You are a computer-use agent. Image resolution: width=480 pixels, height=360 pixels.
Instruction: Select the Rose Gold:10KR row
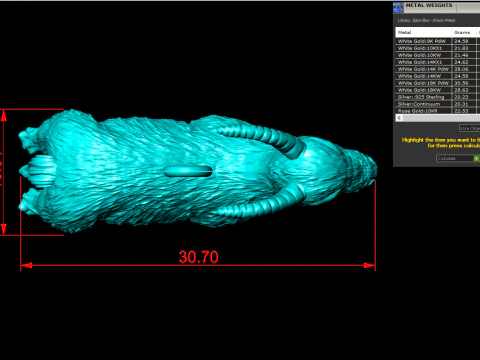click(x=438, y=111)
